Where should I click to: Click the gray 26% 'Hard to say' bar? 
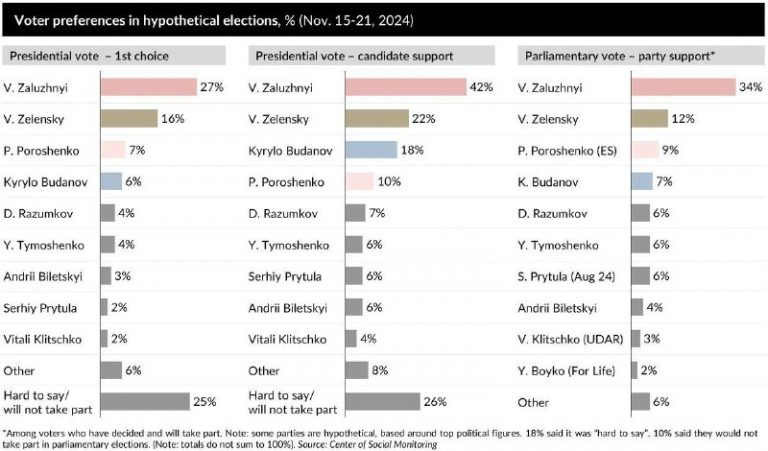[382, 401]
